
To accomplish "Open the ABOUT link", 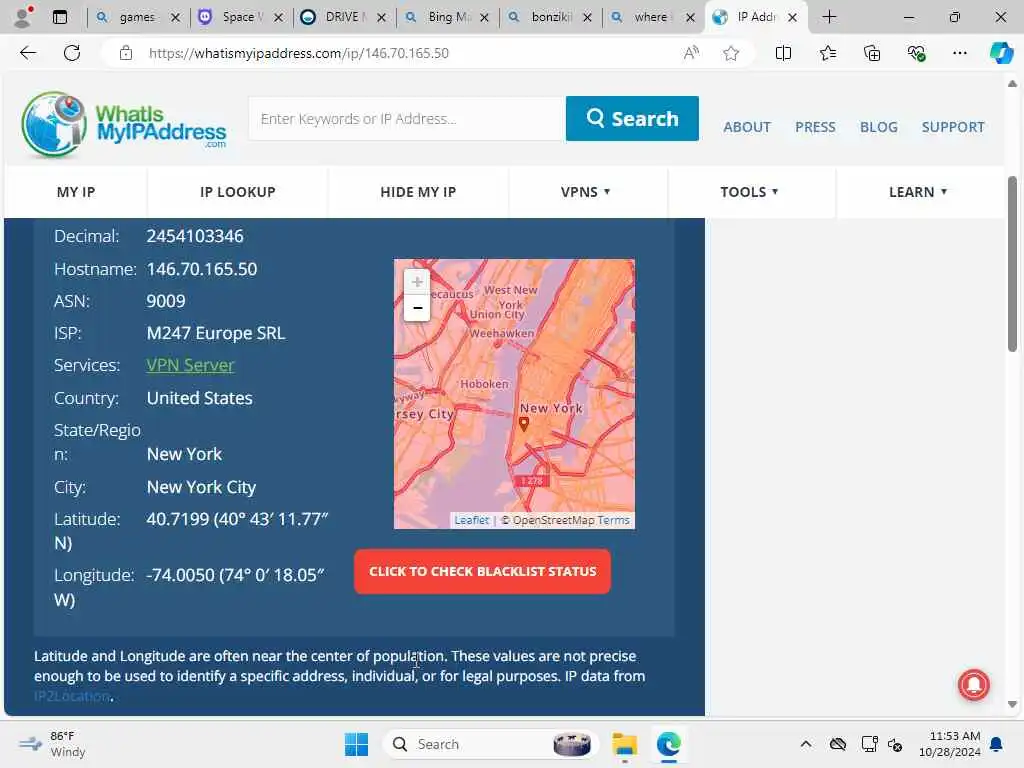I will point(747,127).
